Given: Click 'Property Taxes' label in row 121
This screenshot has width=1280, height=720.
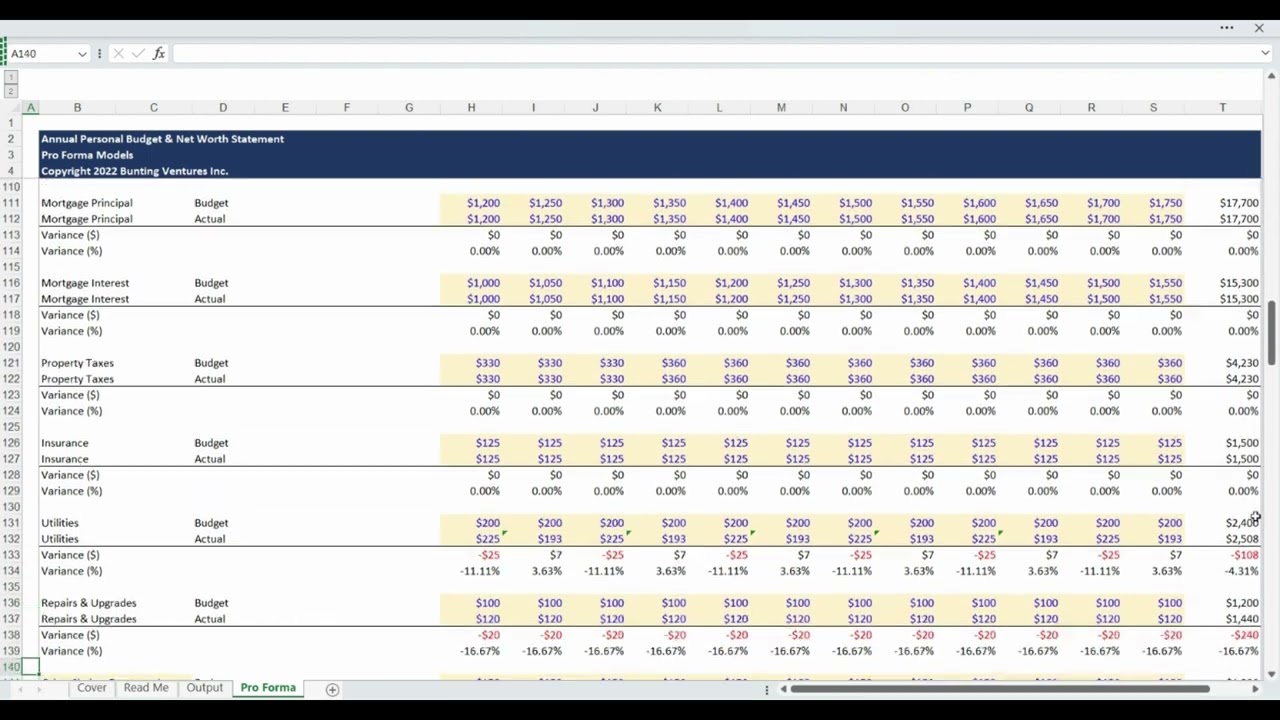Looking at the screenshot, I should 77,363.
